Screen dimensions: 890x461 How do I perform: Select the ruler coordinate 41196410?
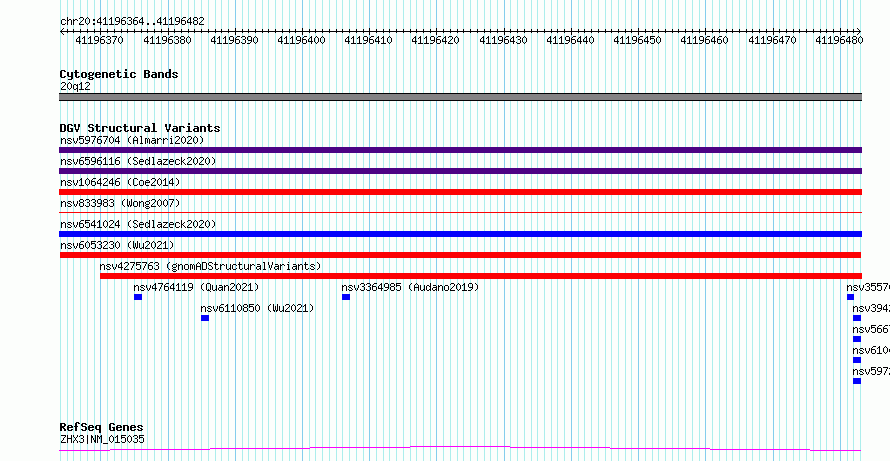coord(369,40)
